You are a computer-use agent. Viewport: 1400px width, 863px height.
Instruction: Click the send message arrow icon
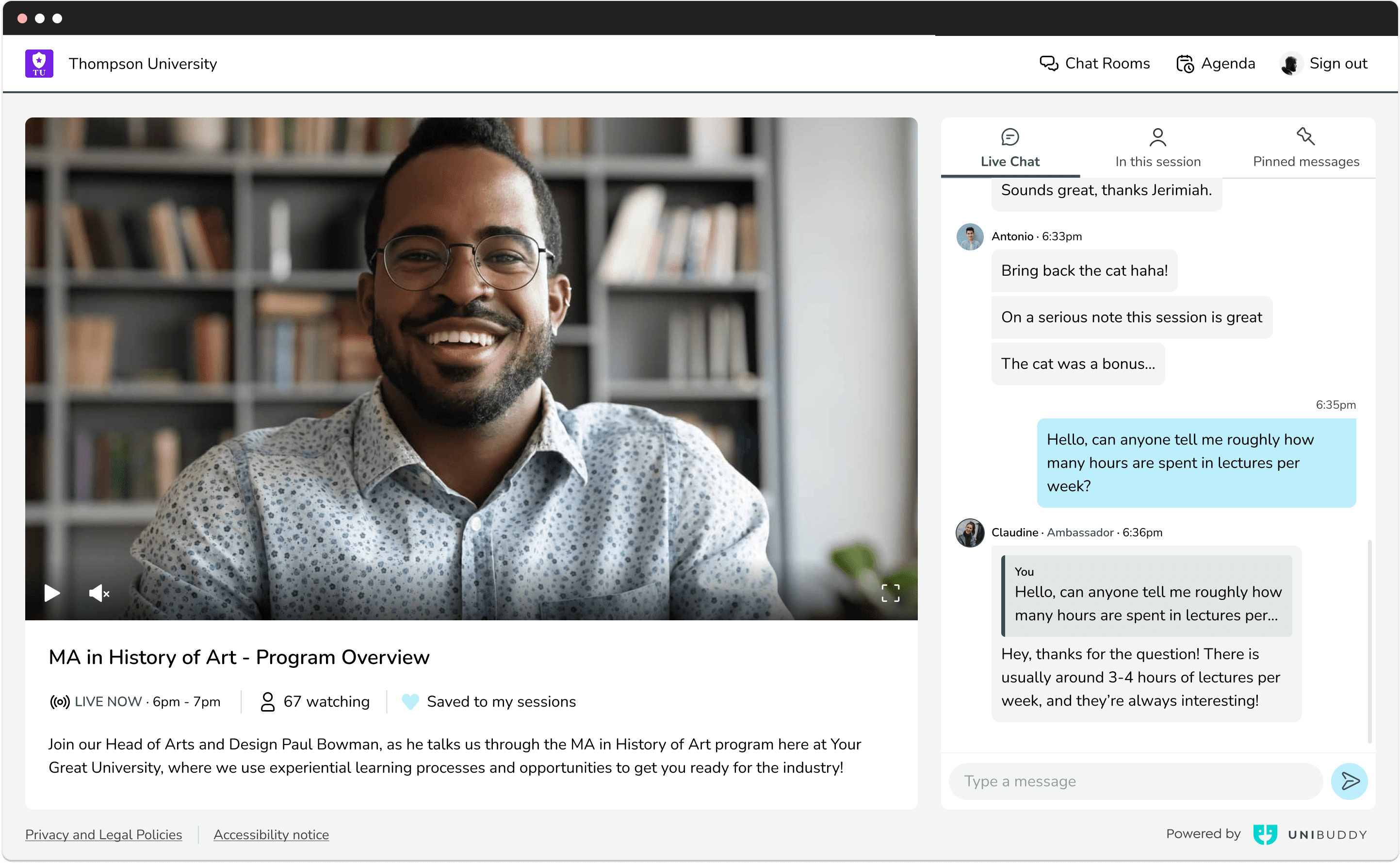(x=1350, y=781)
